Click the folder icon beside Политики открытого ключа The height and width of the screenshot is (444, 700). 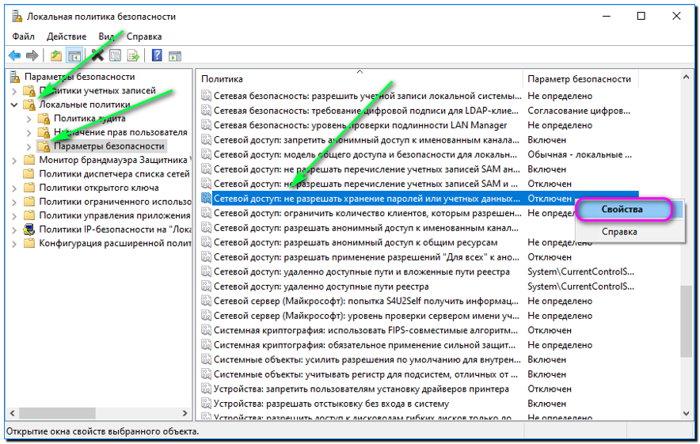29,188
